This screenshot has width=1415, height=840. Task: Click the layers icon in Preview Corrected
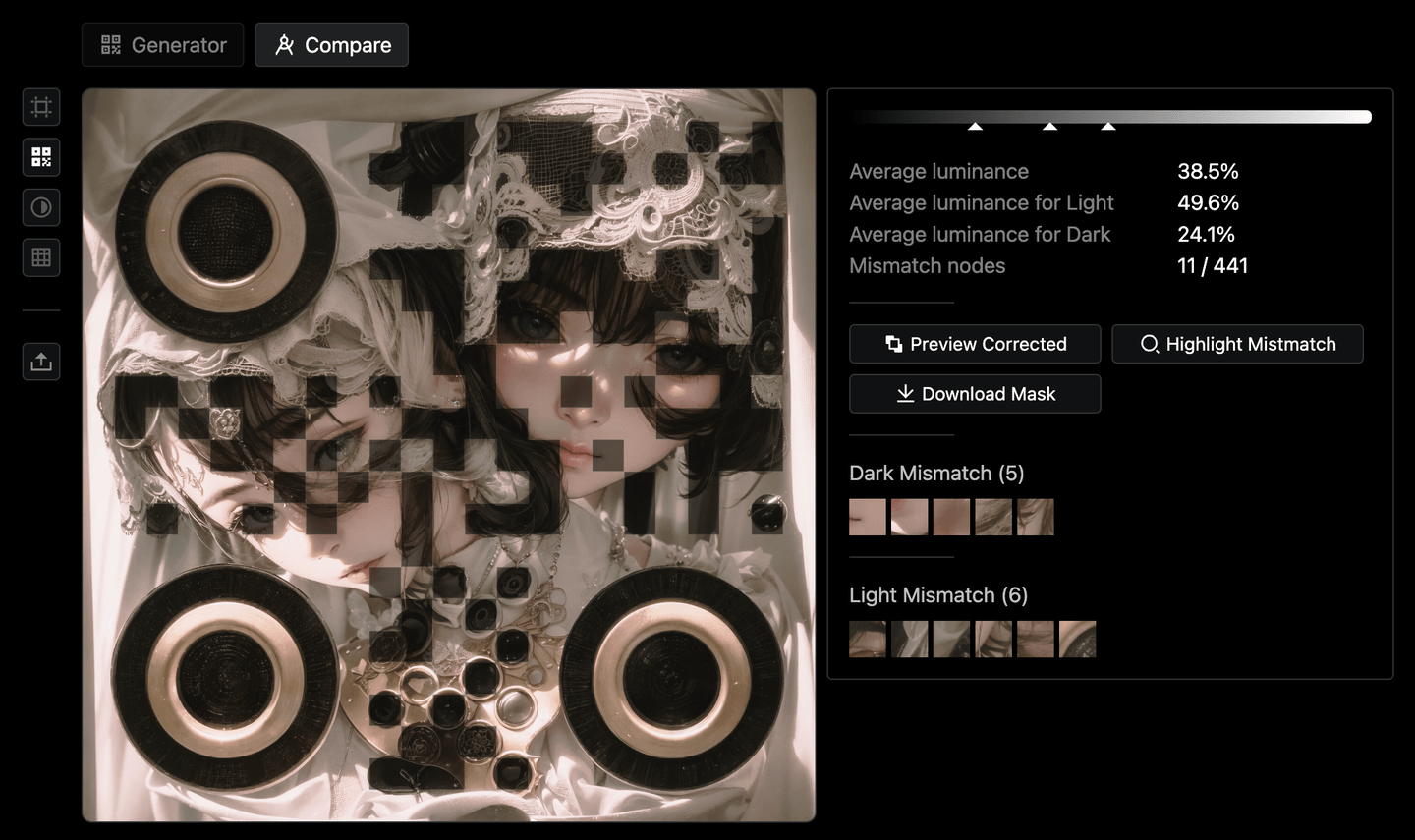[893, 344]
